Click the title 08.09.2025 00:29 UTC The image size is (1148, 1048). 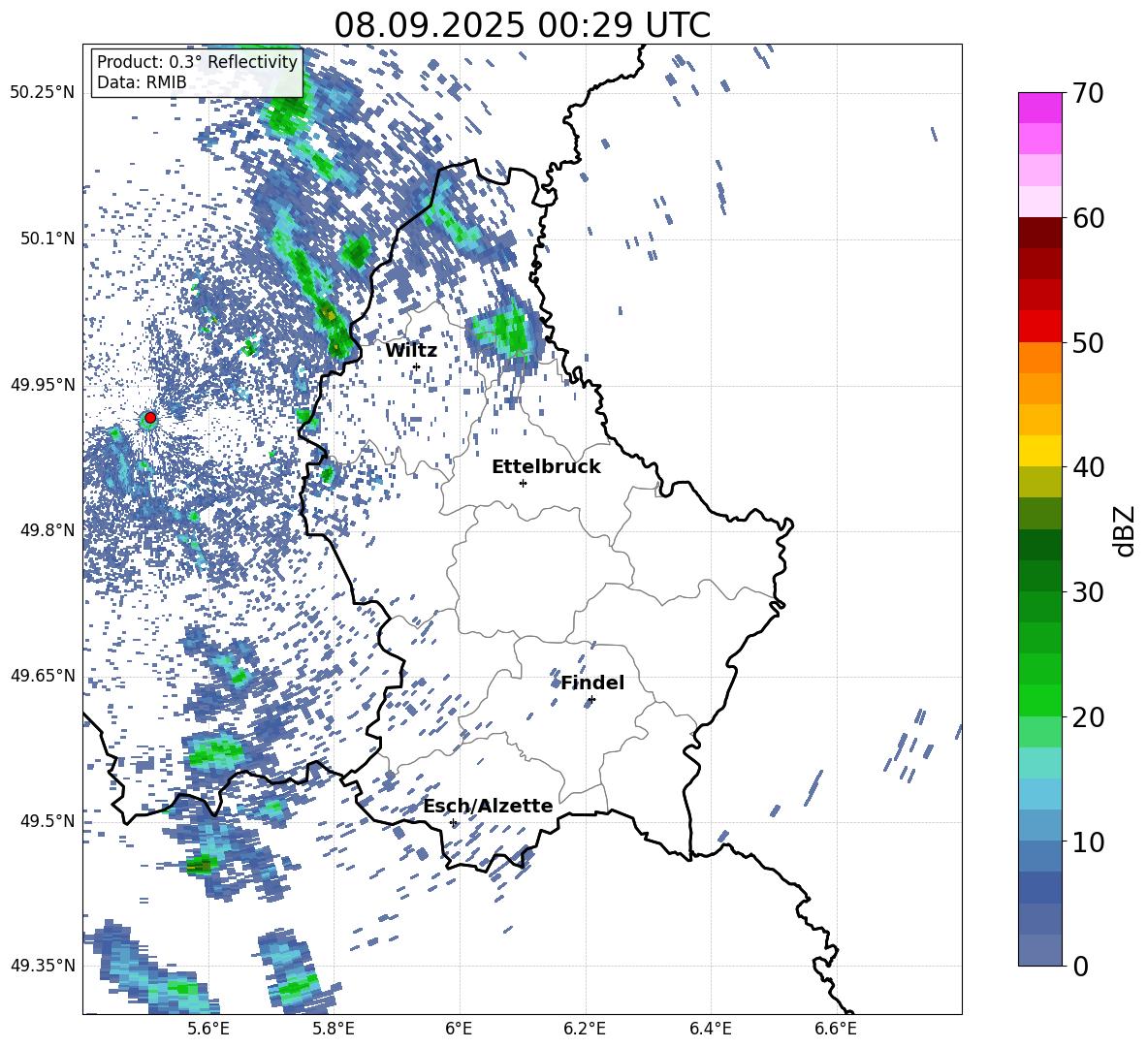click(523, 25)
